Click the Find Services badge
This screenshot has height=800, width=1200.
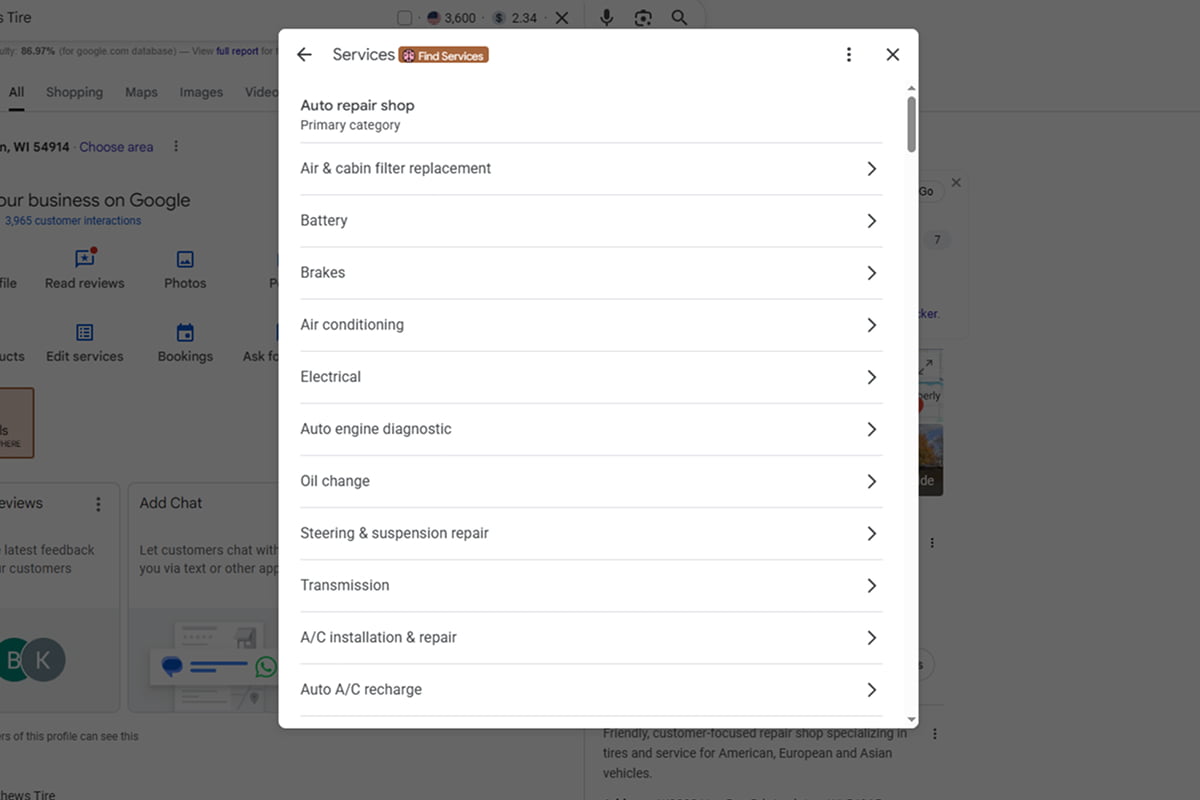[444, 56]
